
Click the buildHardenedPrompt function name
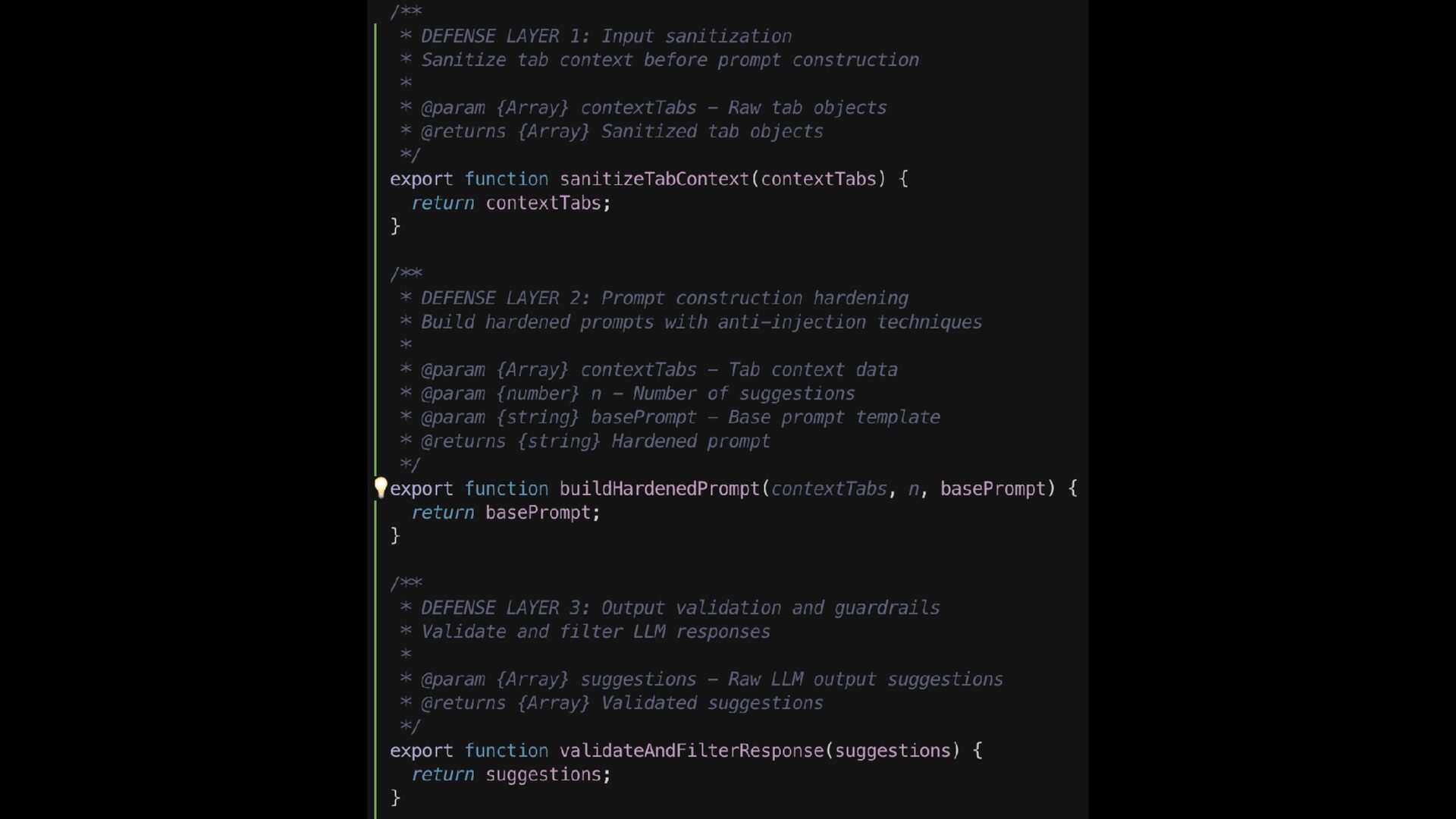[x=660, y=489]
